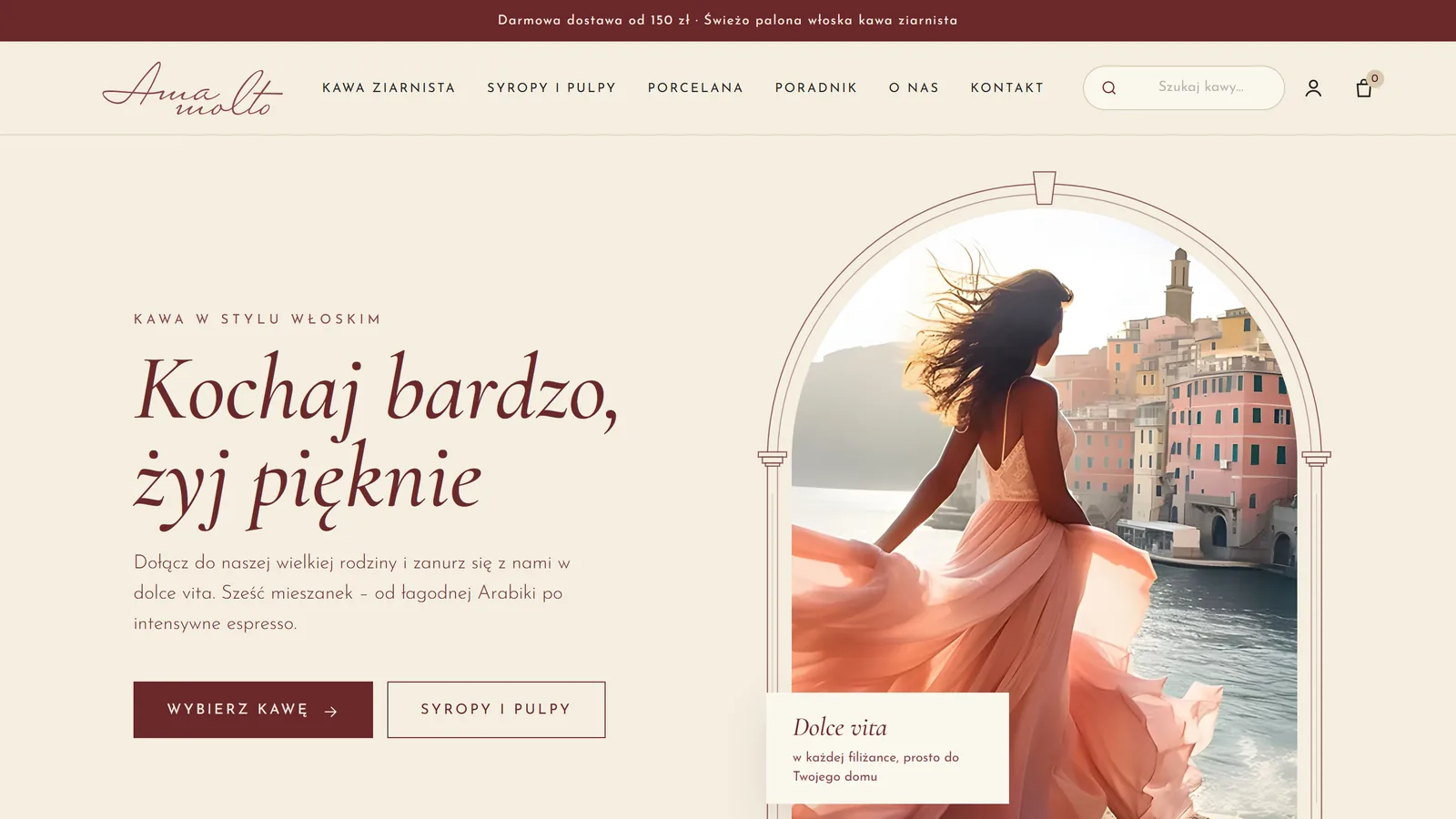The width and height of the screenshot is (1456, 819).
Task: Click the Ama Molto logo
Action: pyautogui.click(x=192, y=88)
